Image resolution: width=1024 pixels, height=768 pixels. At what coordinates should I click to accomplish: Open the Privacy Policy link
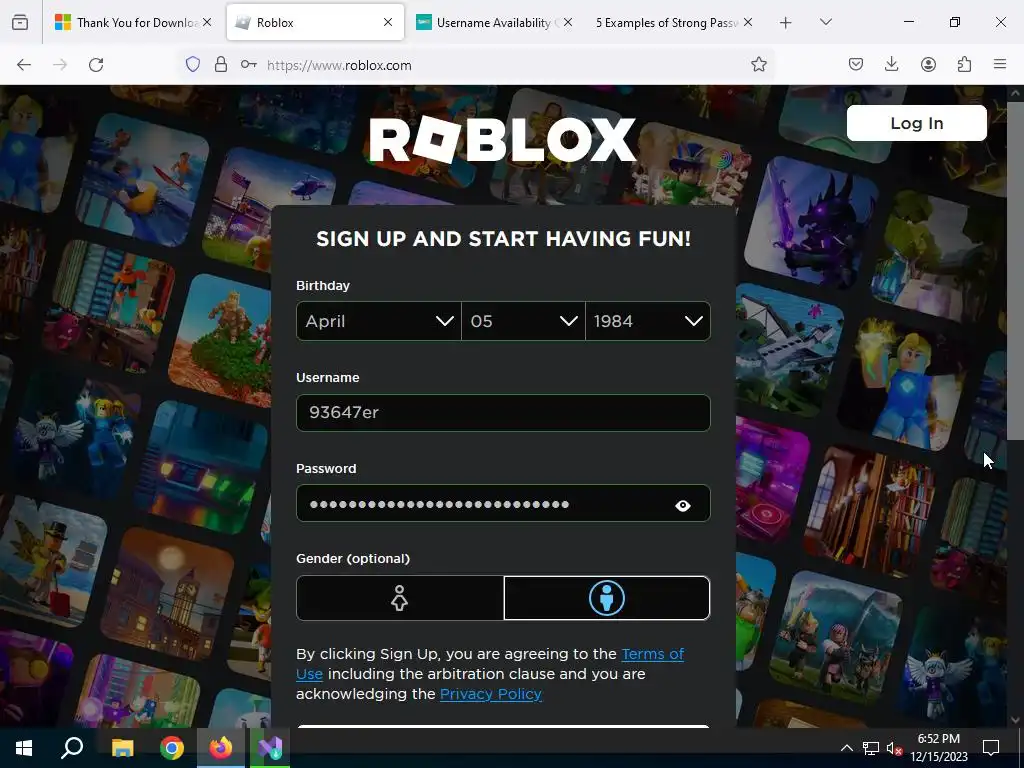coord(490,694)
